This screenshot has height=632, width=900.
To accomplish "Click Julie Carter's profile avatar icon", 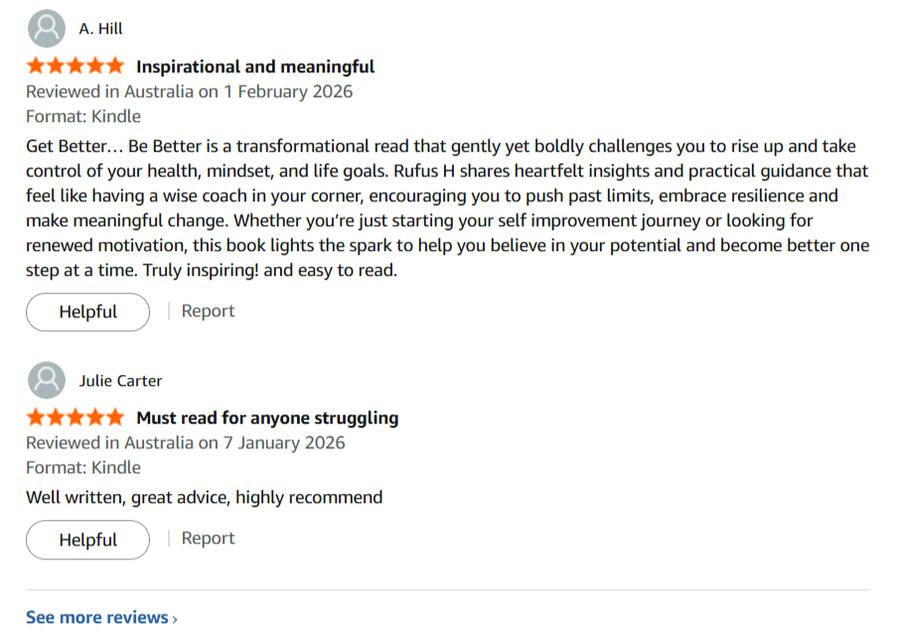I will (46, 381).
